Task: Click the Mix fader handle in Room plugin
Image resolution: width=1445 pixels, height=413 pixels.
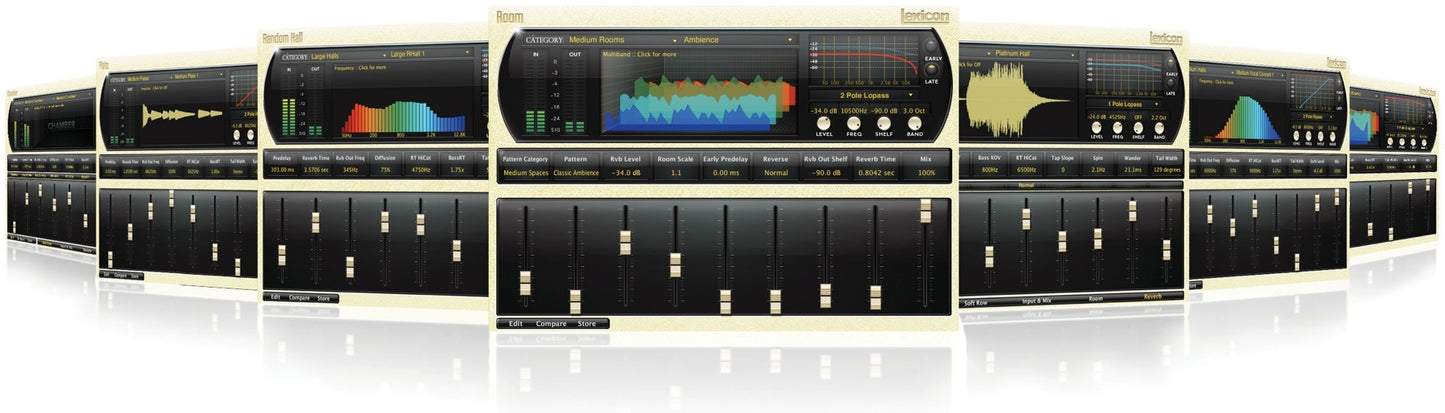Action: click(x=925, y=211)
